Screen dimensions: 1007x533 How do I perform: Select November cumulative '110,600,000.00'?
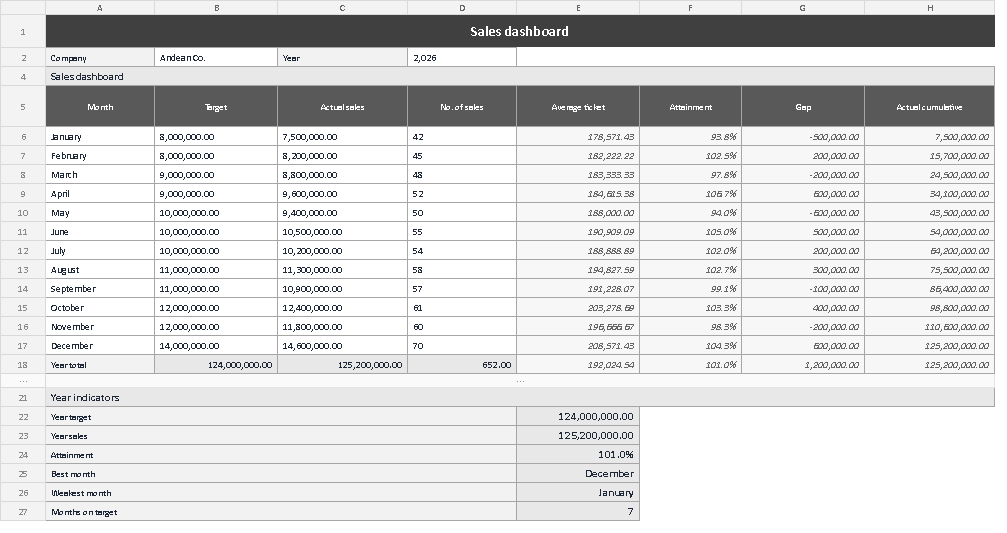(x=929, y=327)
